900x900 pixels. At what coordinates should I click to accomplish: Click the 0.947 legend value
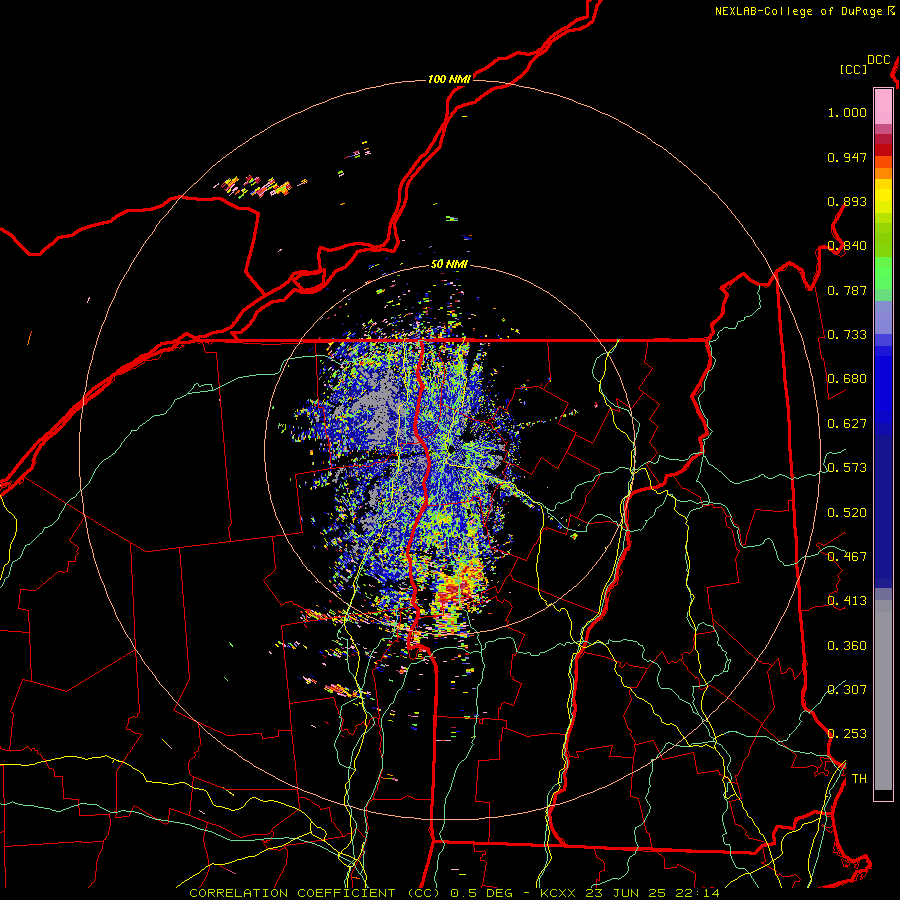tap(847, 157)
